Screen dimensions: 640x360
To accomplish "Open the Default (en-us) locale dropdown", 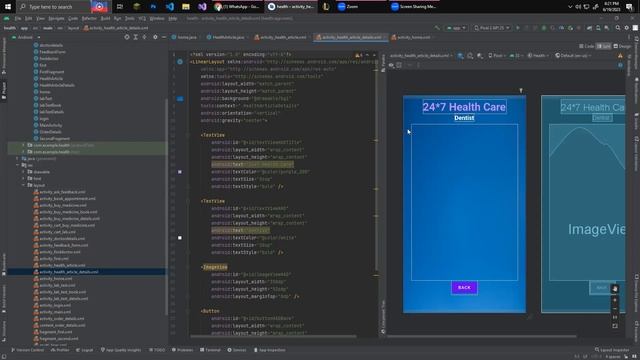I will (x=573, y=56).
